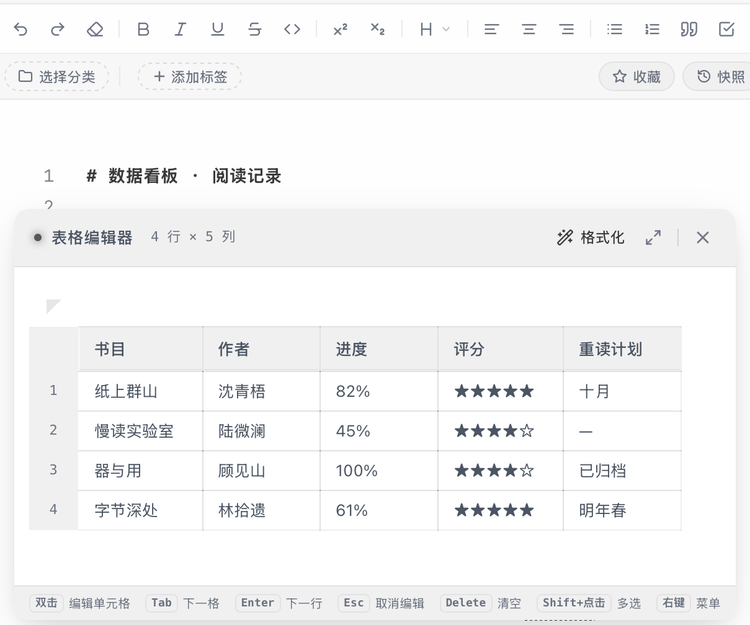Select row number 1 header
Screen dimensions: 750x625
click(x=54, y=391)
